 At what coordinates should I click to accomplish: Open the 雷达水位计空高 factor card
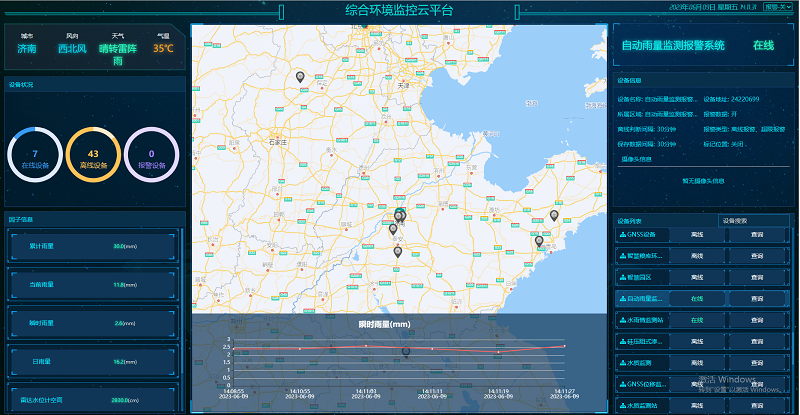[93, 398]
